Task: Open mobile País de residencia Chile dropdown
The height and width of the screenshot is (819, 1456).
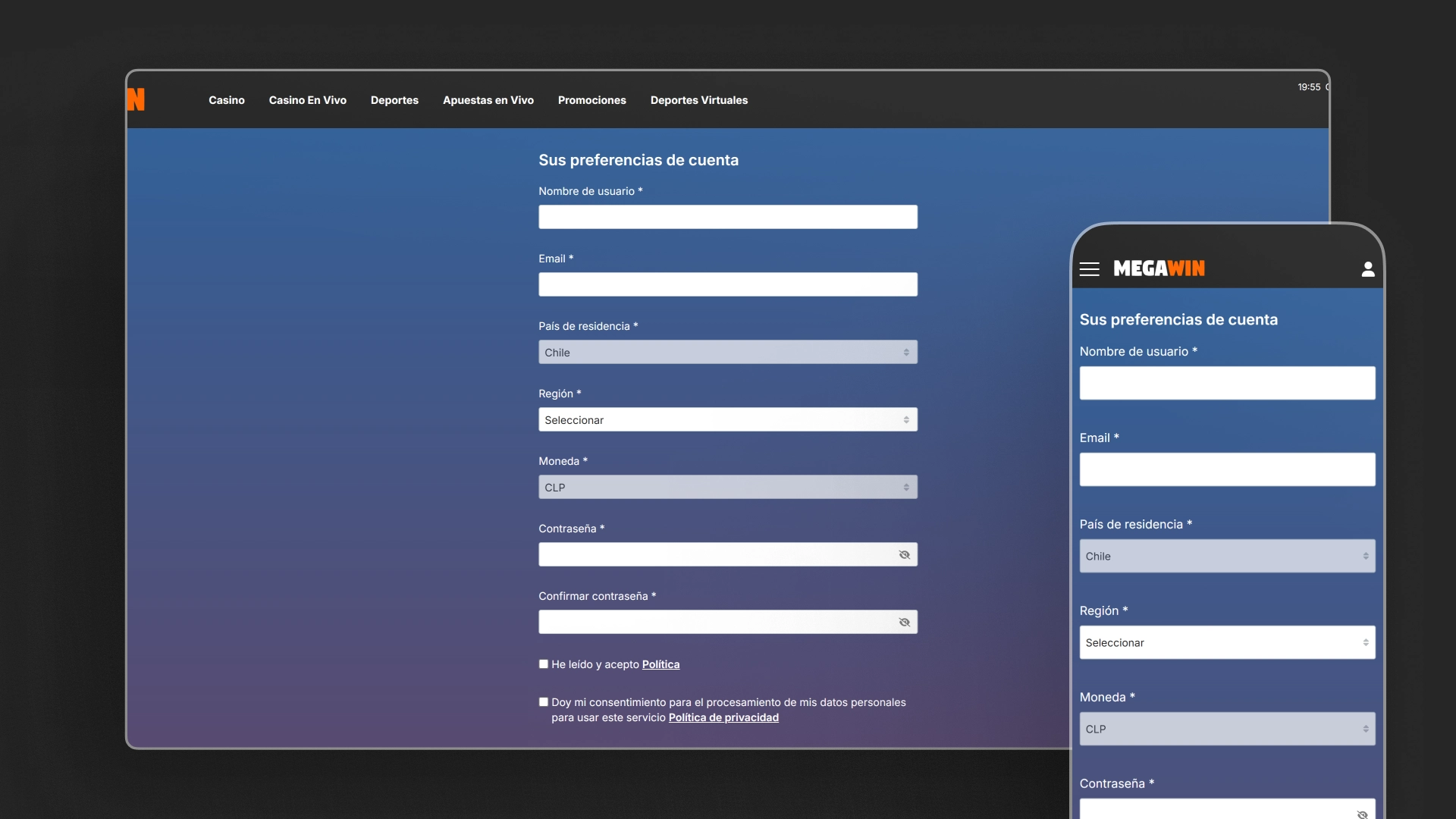Action: tap(1227, 556)
